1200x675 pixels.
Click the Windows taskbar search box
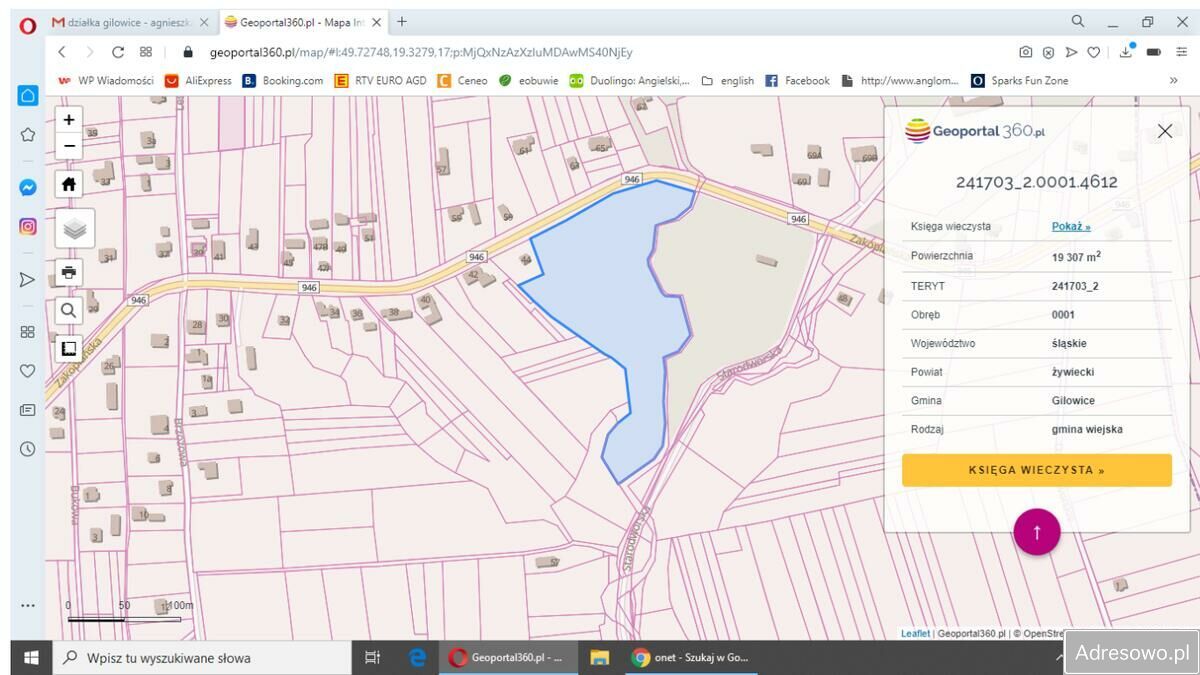pos(200,658)
